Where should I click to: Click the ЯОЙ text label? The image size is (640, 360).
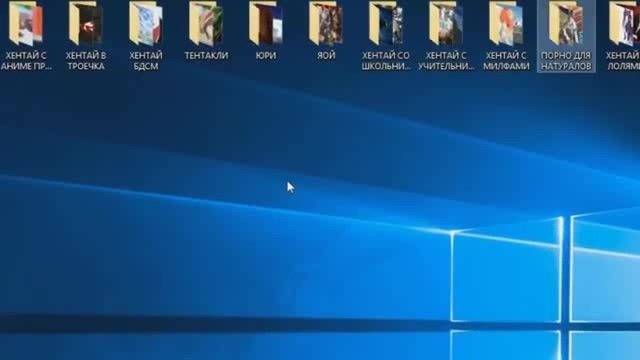[326, 56]
